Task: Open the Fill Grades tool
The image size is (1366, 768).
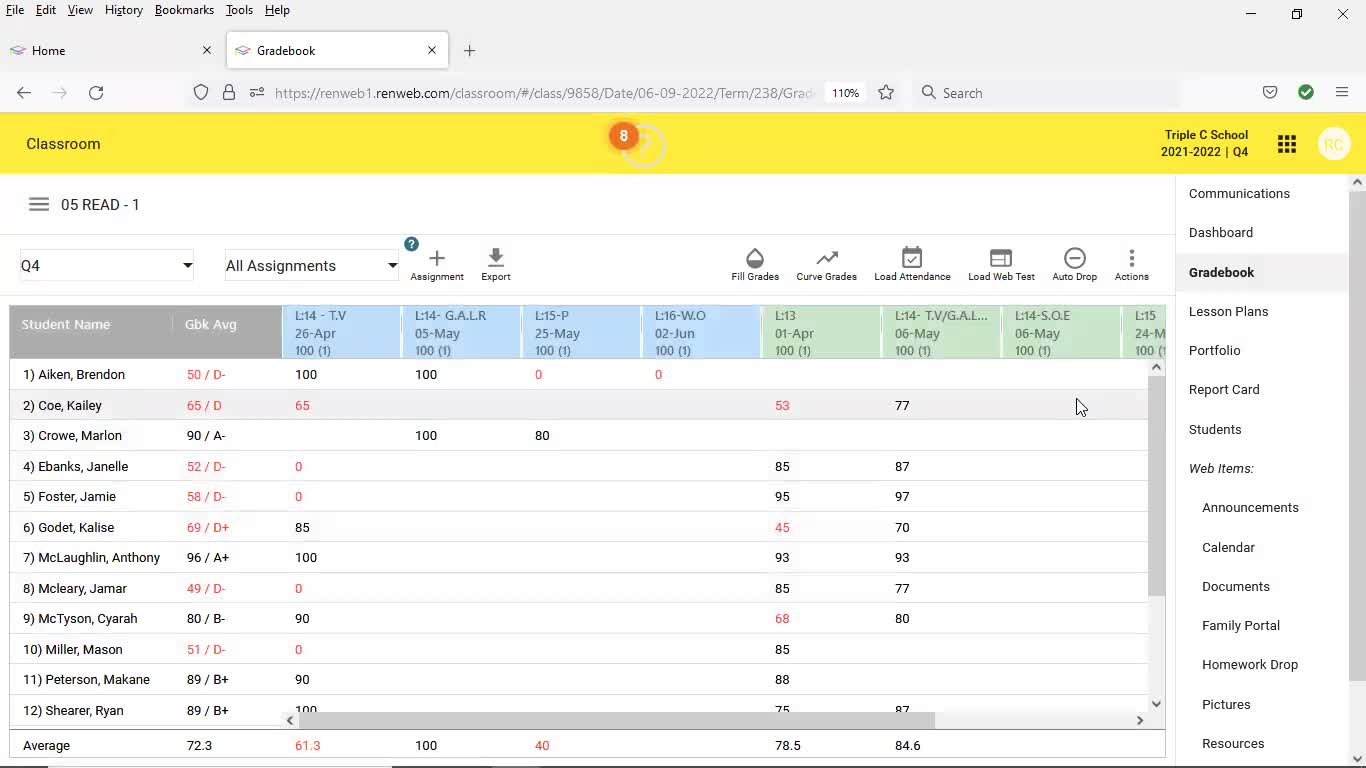Action: [x=755, y=265]
